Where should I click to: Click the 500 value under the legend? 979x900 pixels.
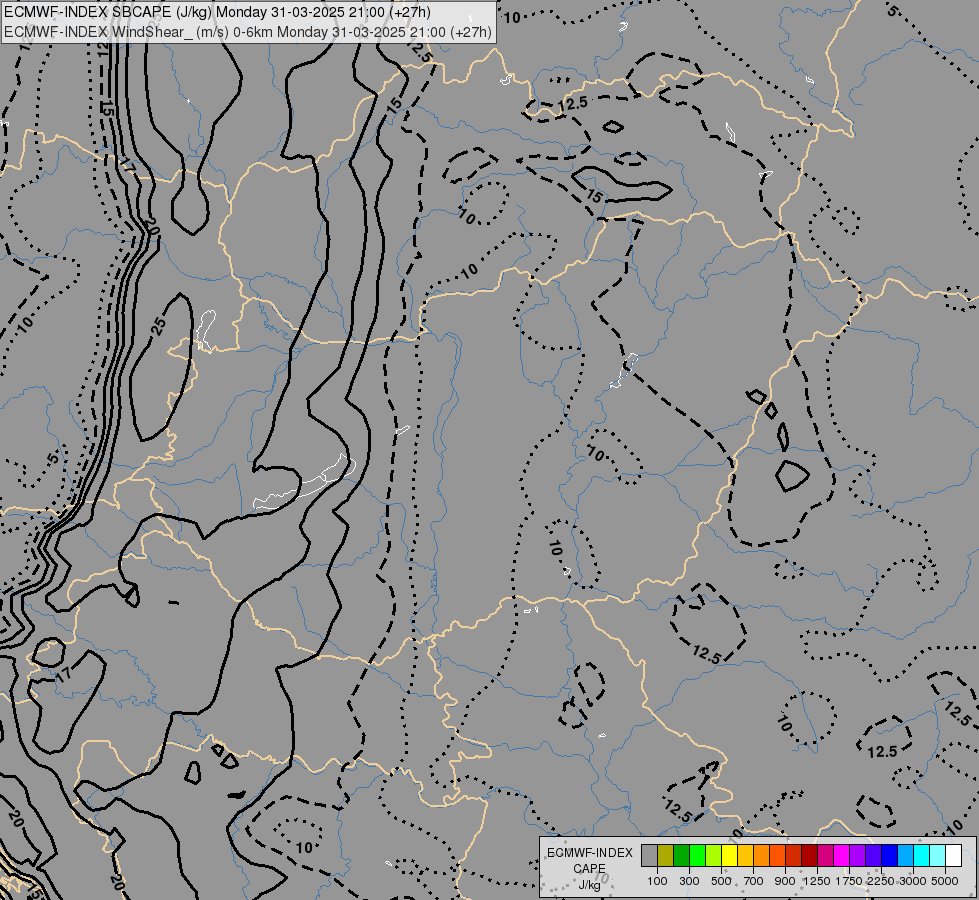click(721, 881)
